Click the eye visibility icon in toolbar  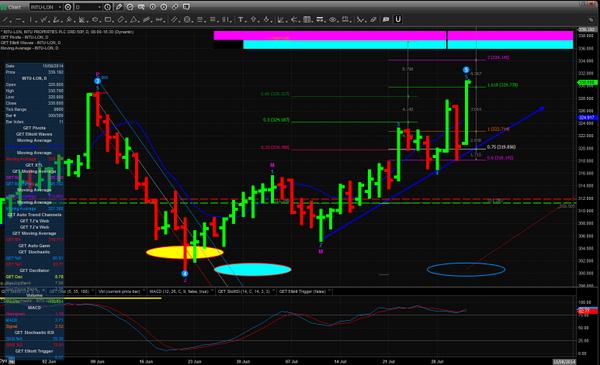tap(333, 19)
